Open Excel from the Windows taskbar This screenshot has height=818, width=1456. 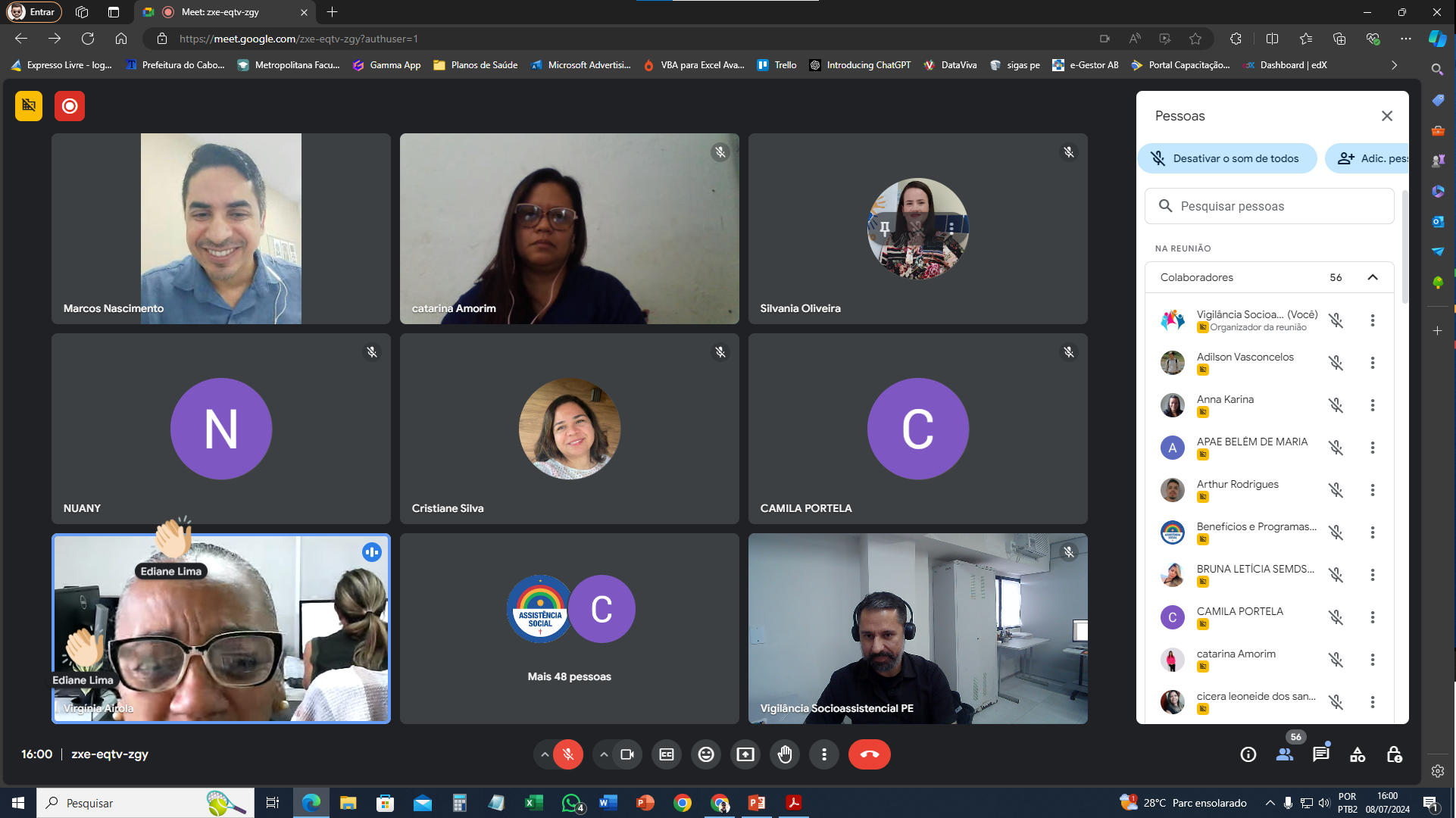(533, 803)
